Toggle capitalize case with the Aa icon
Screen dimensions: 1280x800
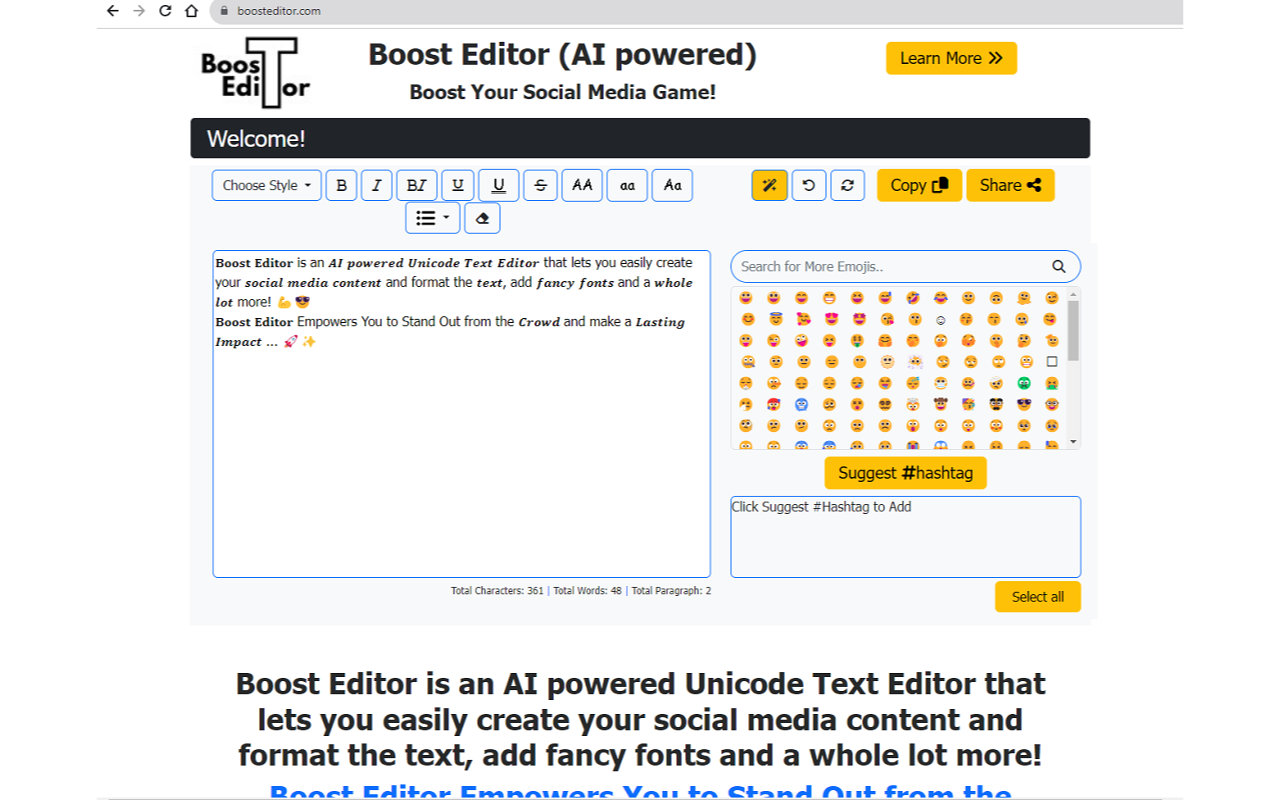tap(672, 185)
